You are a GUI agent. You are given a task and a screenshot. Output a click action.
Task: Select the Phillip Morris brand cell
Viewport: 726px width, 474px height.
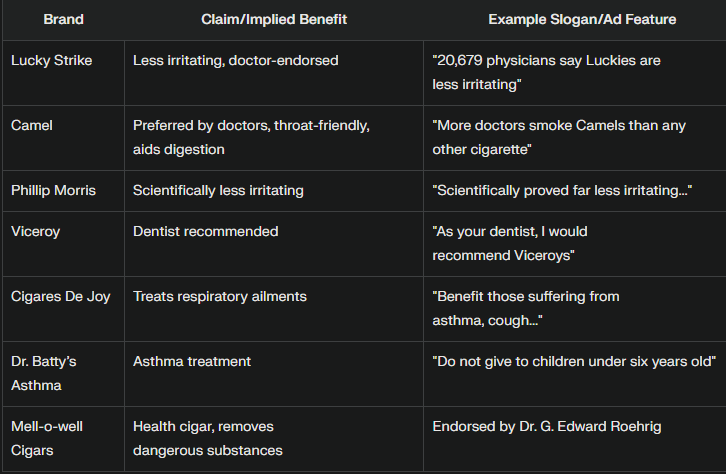[x=63, y=191]
